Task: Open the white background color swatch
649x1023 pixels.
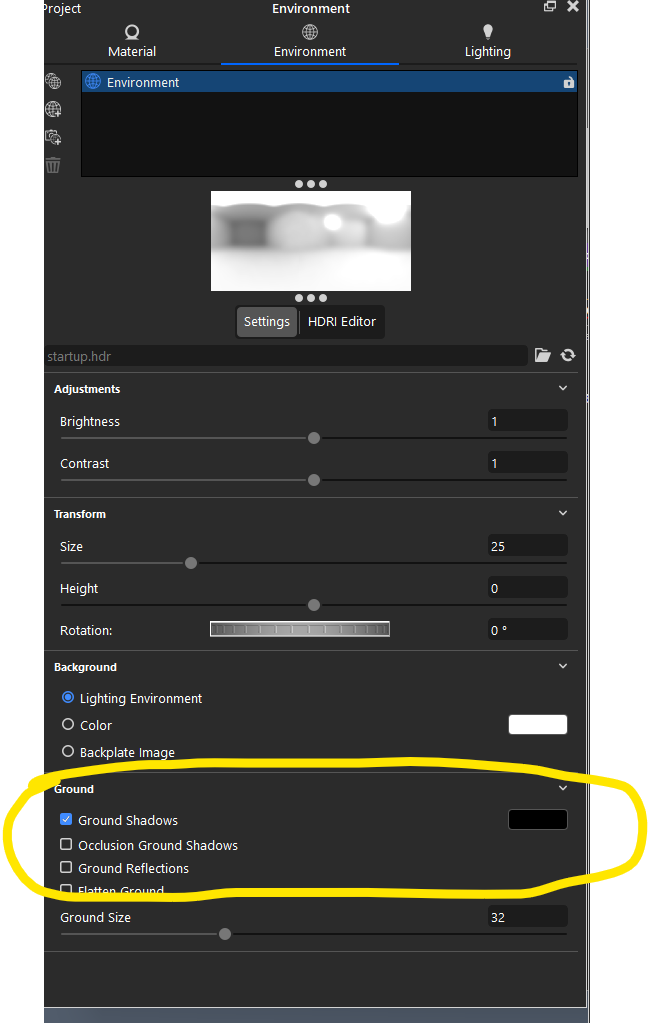Action: [x=537, y=724]
